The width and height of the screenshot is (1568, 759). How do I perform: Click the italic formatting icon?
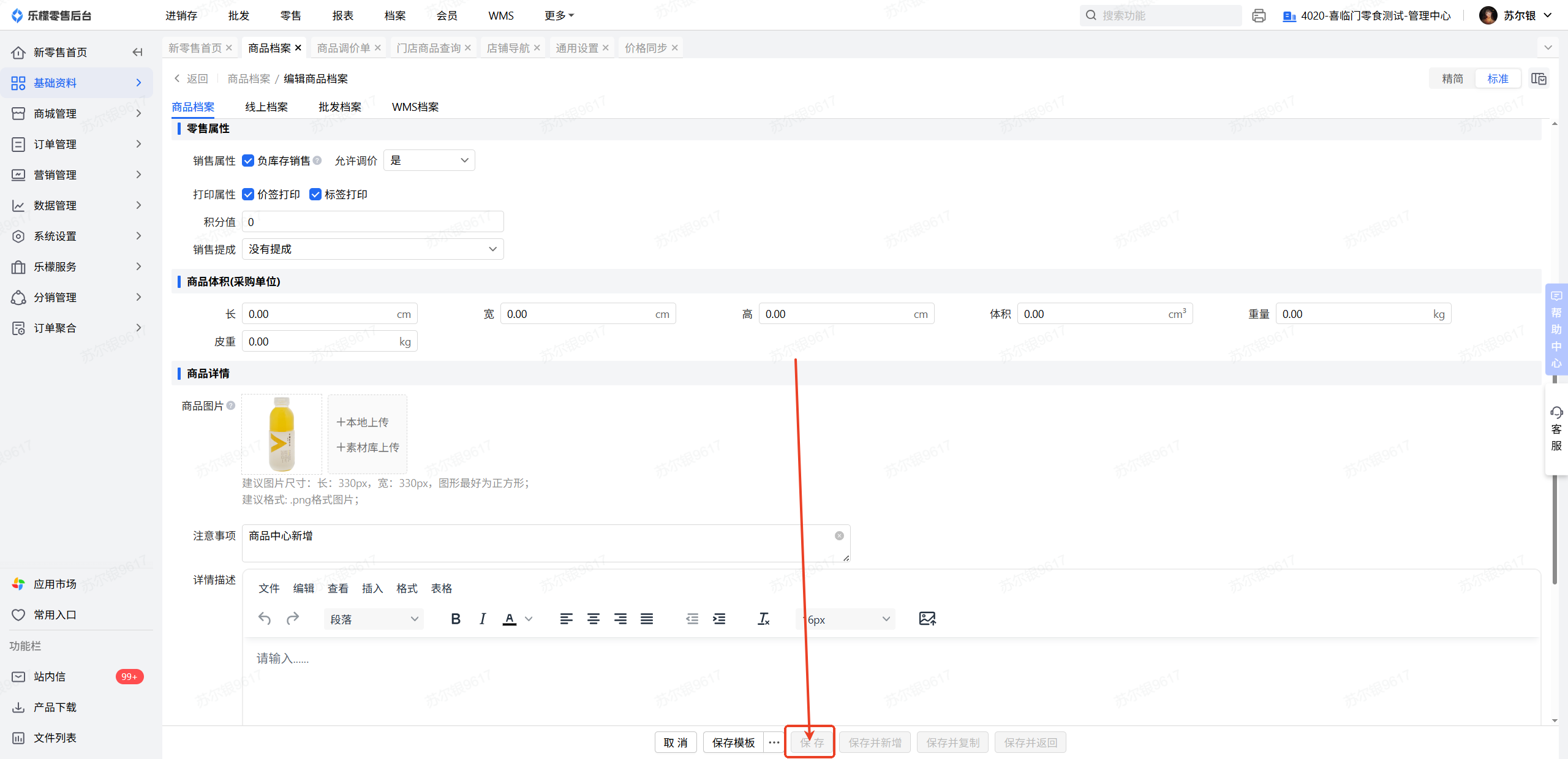click(483, 619)
